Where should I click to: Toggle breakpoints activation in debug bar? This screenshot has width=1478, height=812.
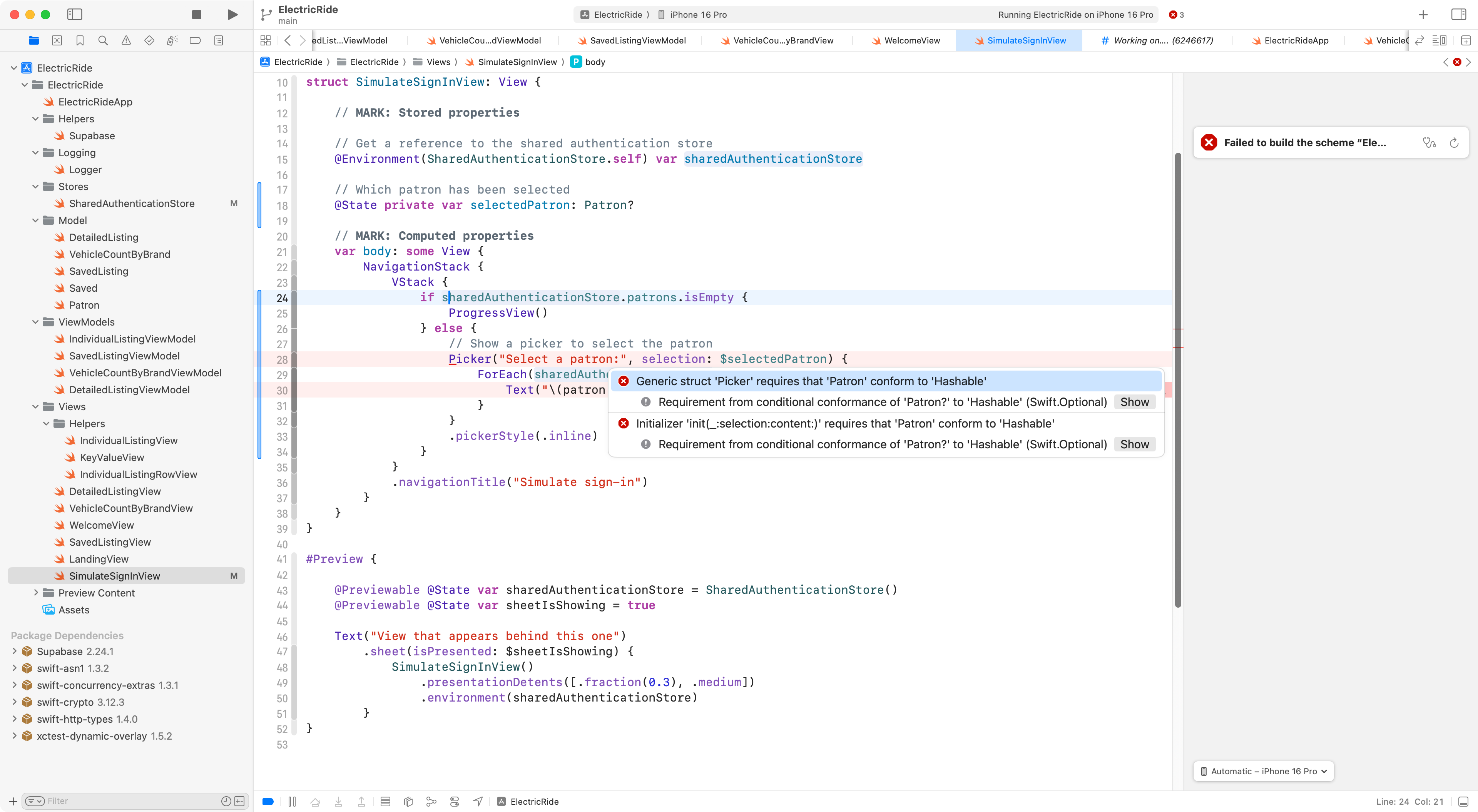point(268,802)
